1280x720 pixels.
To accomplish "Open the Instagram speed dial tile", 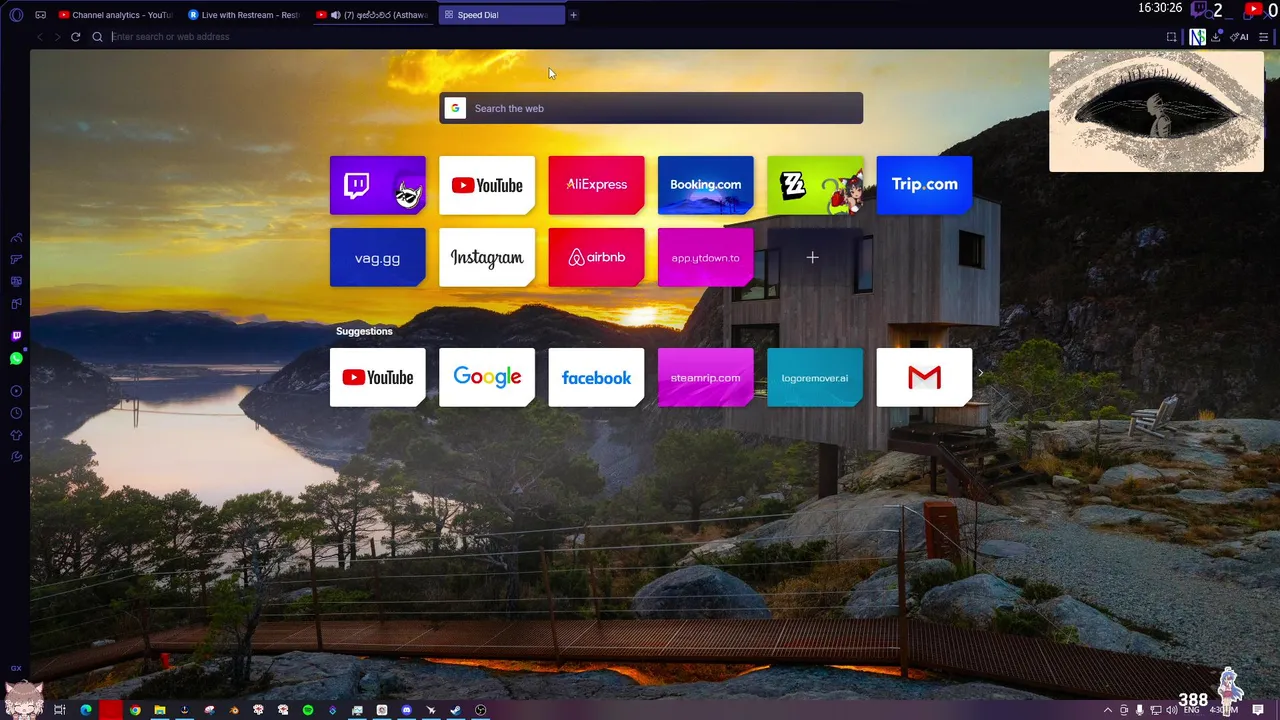I will tap(487, 258).
